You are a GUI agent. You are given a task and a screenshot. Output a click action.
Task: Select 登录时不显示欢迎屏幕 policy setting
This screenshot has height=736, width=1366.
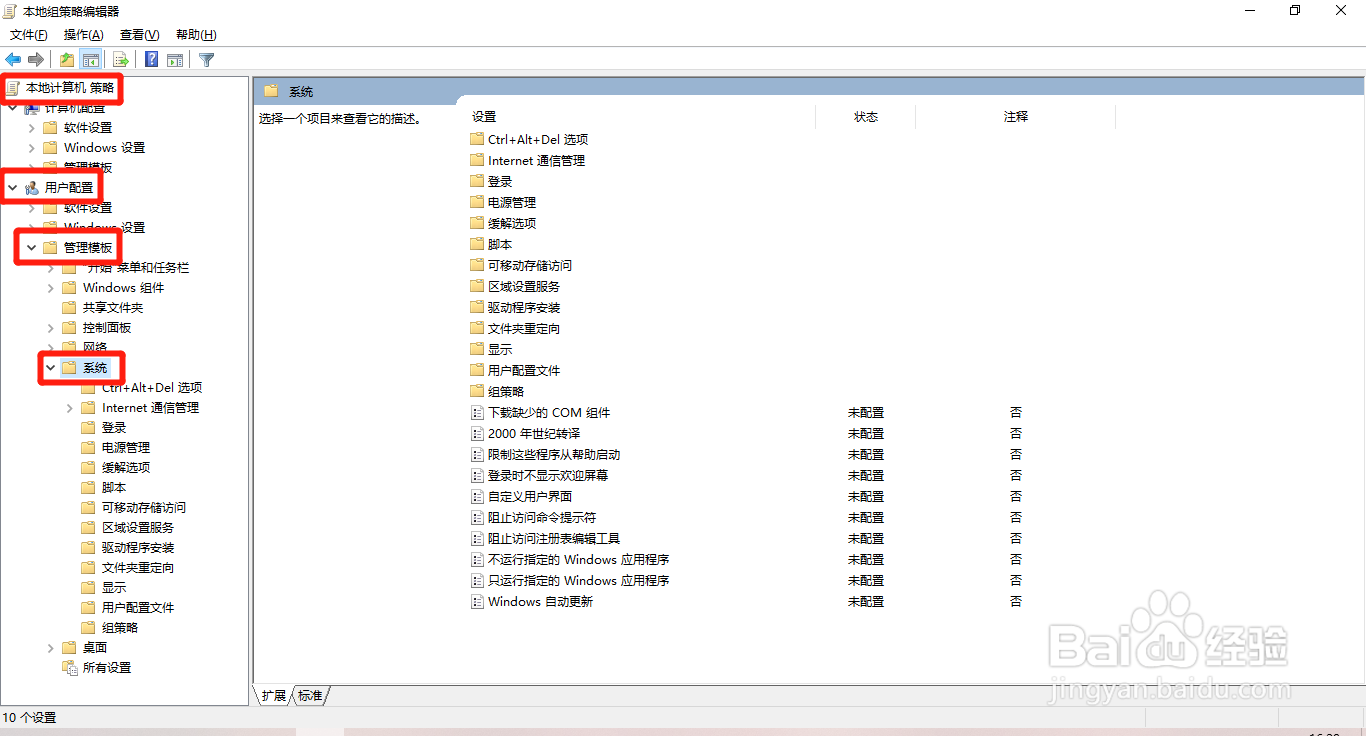pos(548,475)
